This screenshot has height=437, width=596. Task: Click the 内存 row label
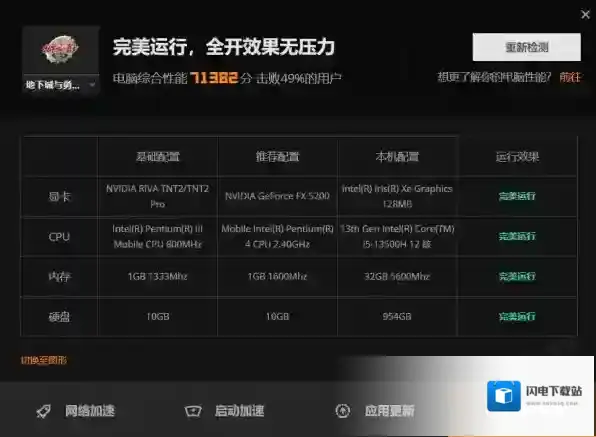[59, 277]
